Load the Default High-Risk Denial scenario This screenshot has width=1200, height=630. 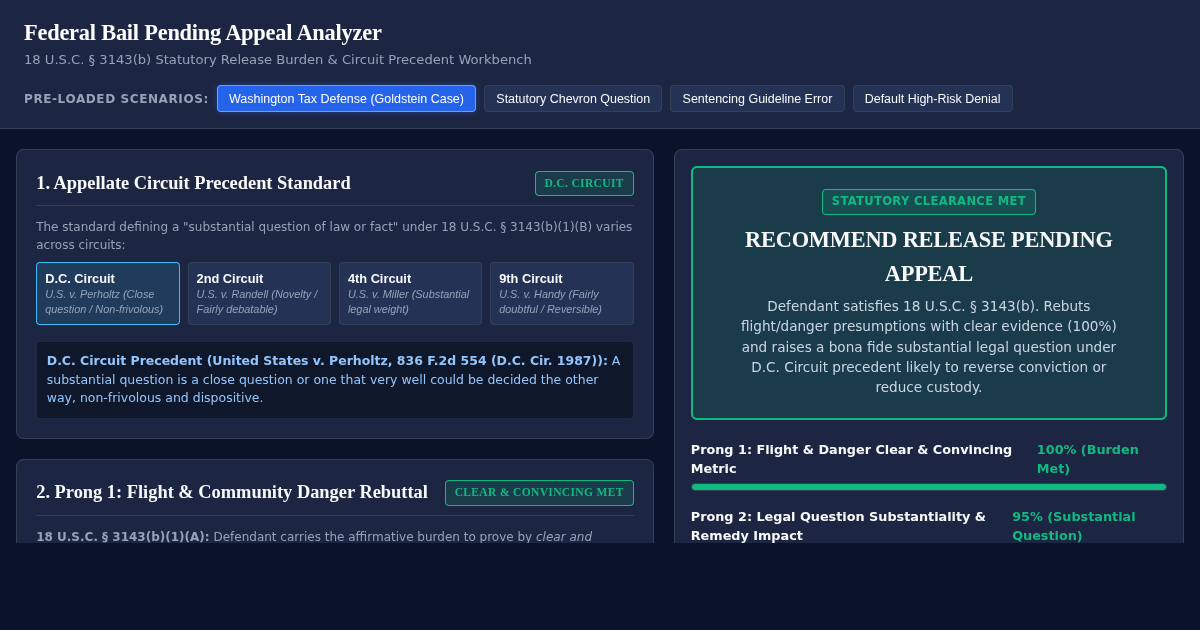coord(932,99)
